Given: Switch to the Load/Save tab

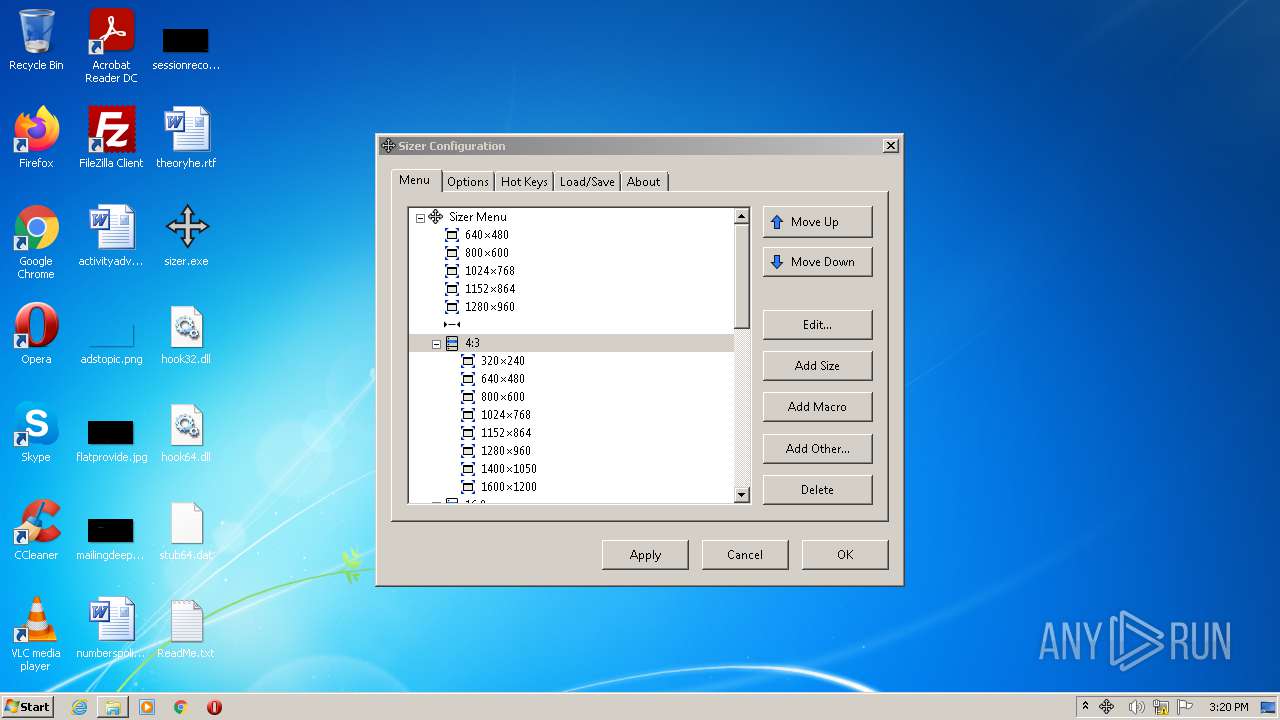Looking at the screenshot, I should [587, 182].
